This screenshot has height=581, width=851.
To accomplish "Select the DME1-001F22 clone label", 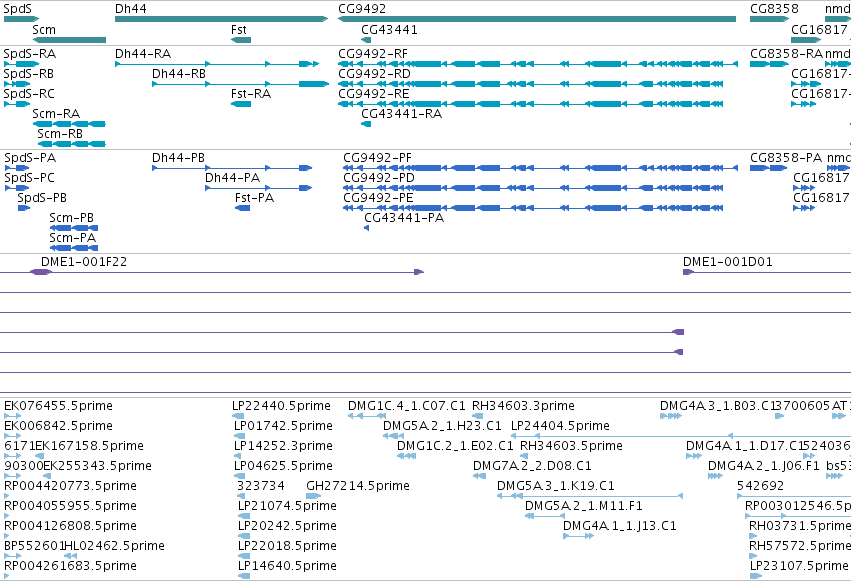I will (x=84, y=262).
